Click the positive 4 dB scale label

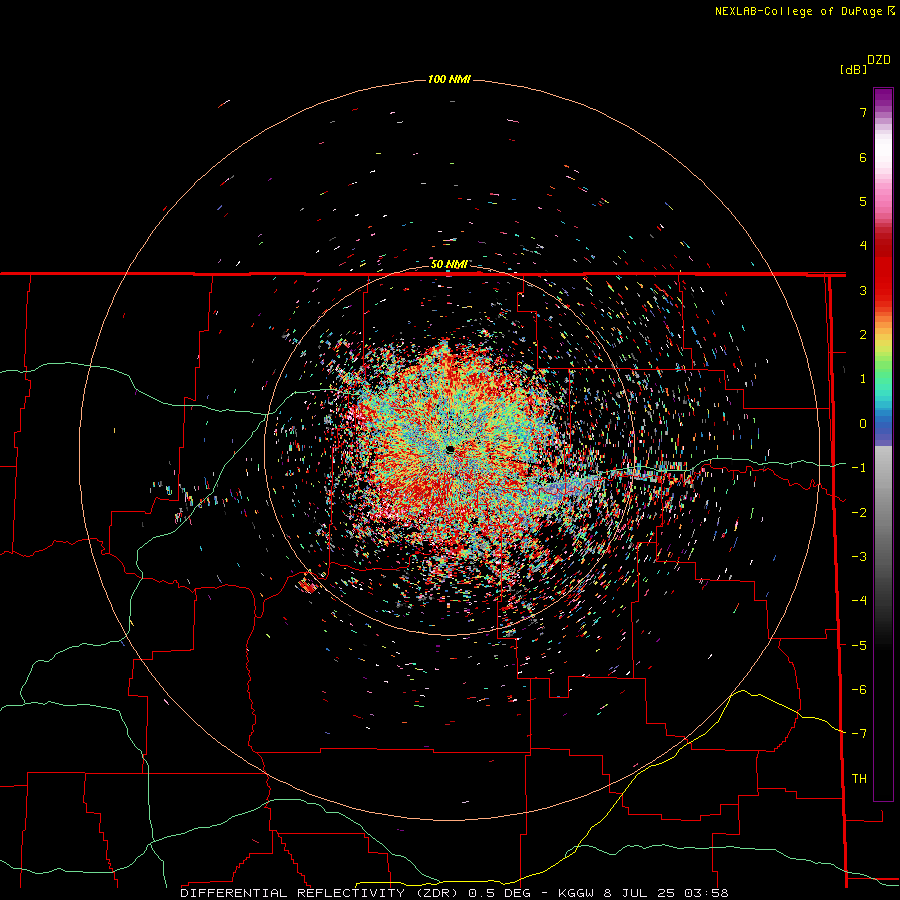tap(863, 246)
